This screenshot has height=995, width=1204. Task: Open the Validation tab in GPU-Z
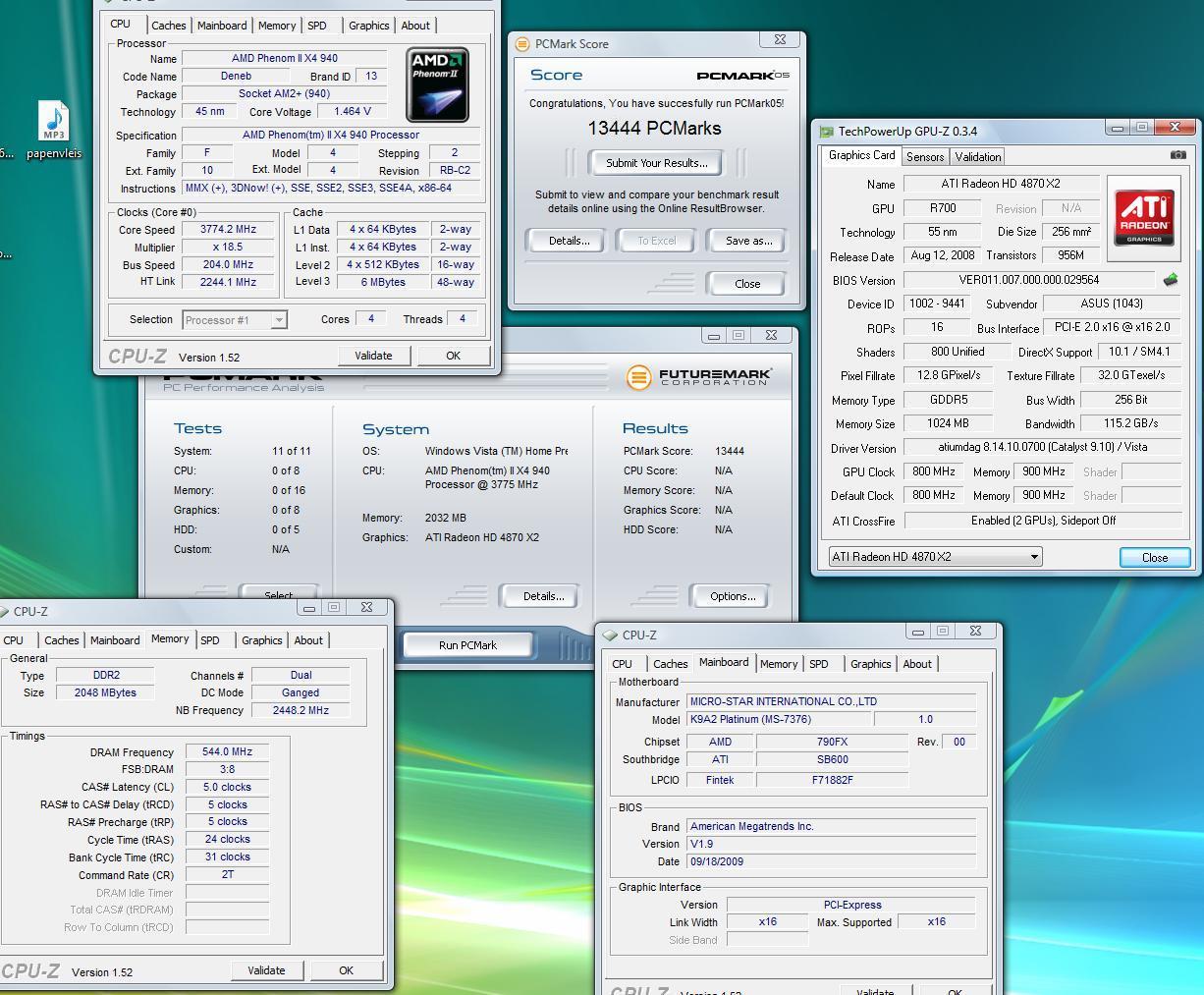click(978, 157)
